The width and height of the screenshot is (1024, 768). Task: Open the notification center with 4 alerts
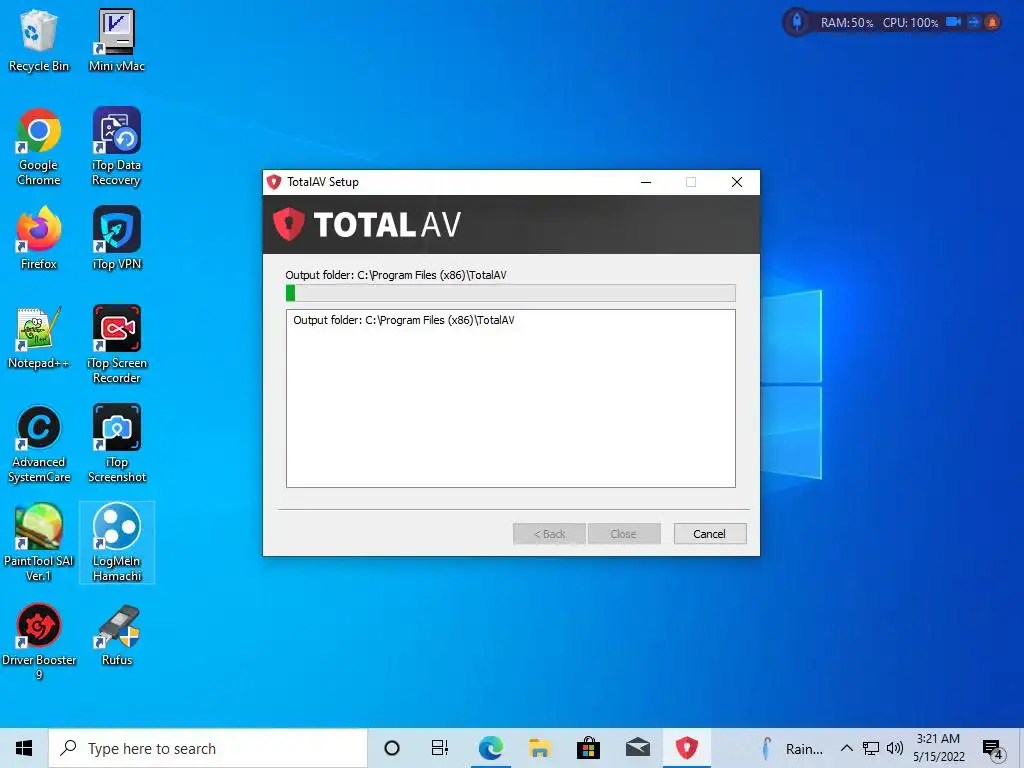[x=993, y=749]
